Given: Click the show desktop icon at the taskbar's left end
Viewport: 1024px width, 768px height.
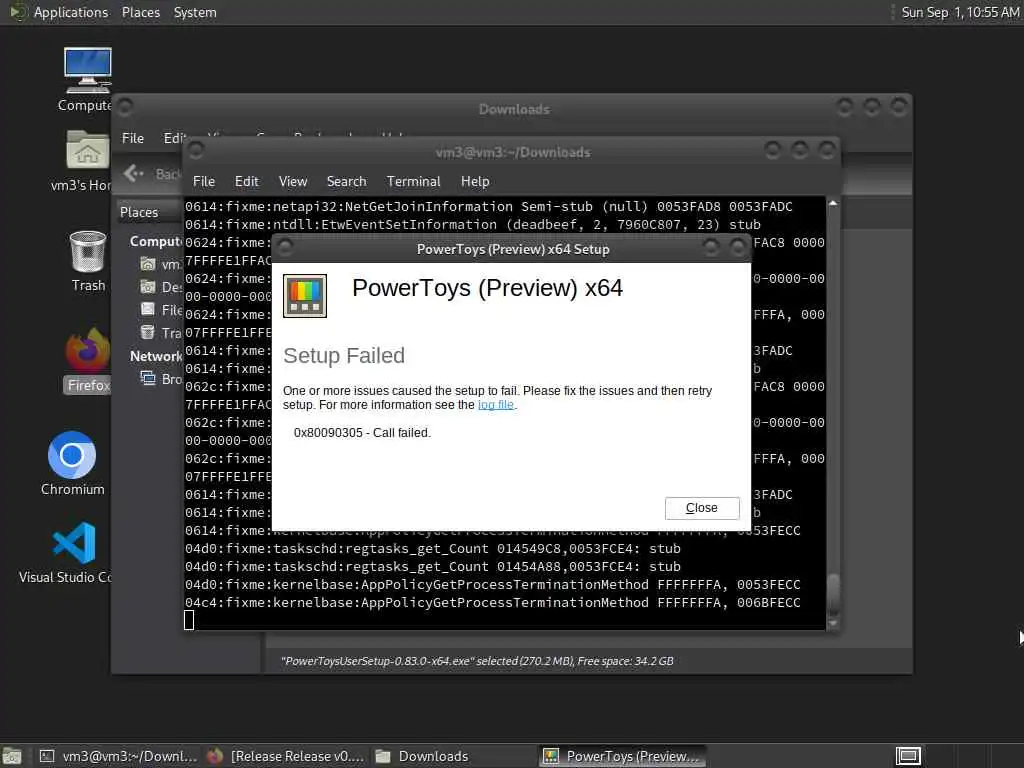Looking at the screenshot, I should 12,757.
